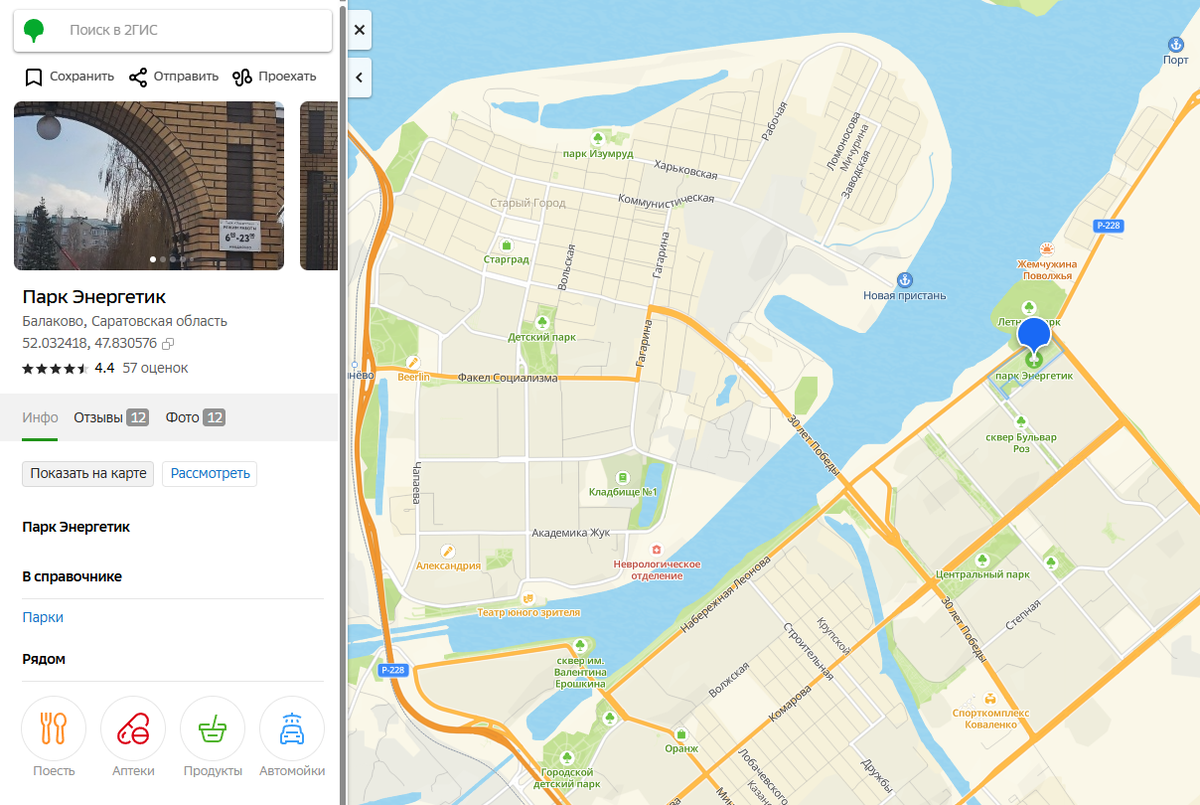Select the Городской детский парк marker
This screenshot has height=805, width=1200.
point(567,757)
